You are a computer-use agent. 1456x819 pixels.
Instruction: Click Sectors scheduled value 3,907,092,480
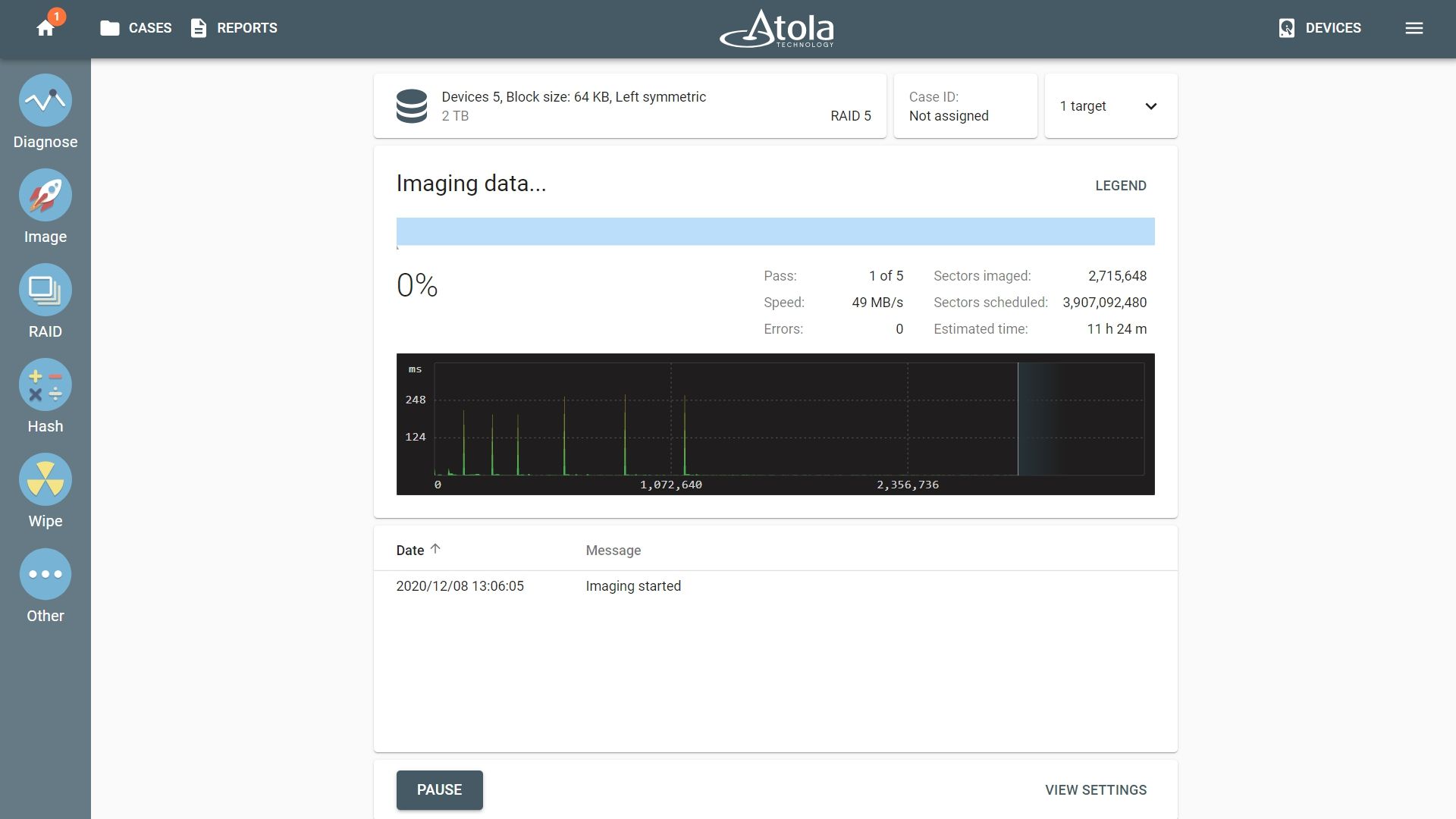point(1105,303)
